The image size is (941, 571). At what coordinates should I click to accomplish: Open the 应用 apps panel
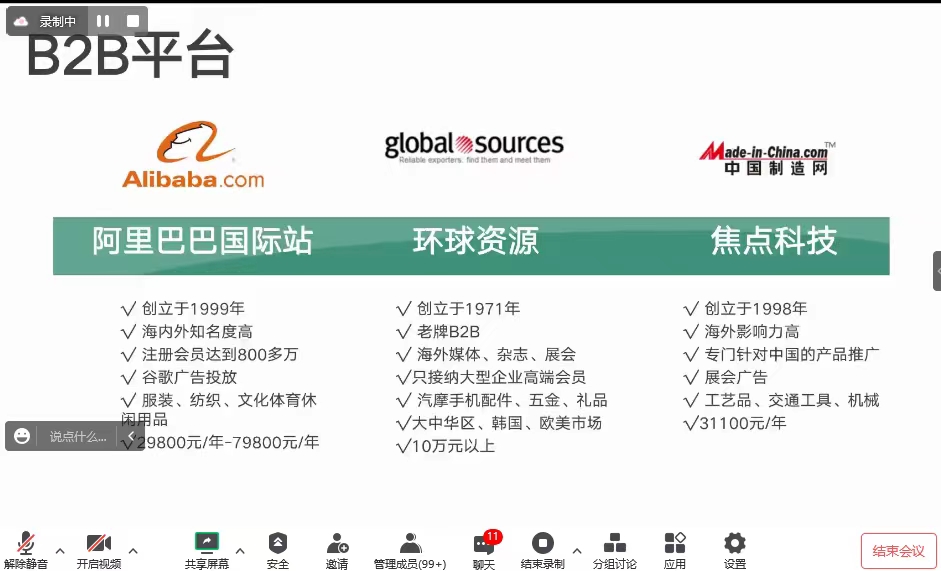675,549
